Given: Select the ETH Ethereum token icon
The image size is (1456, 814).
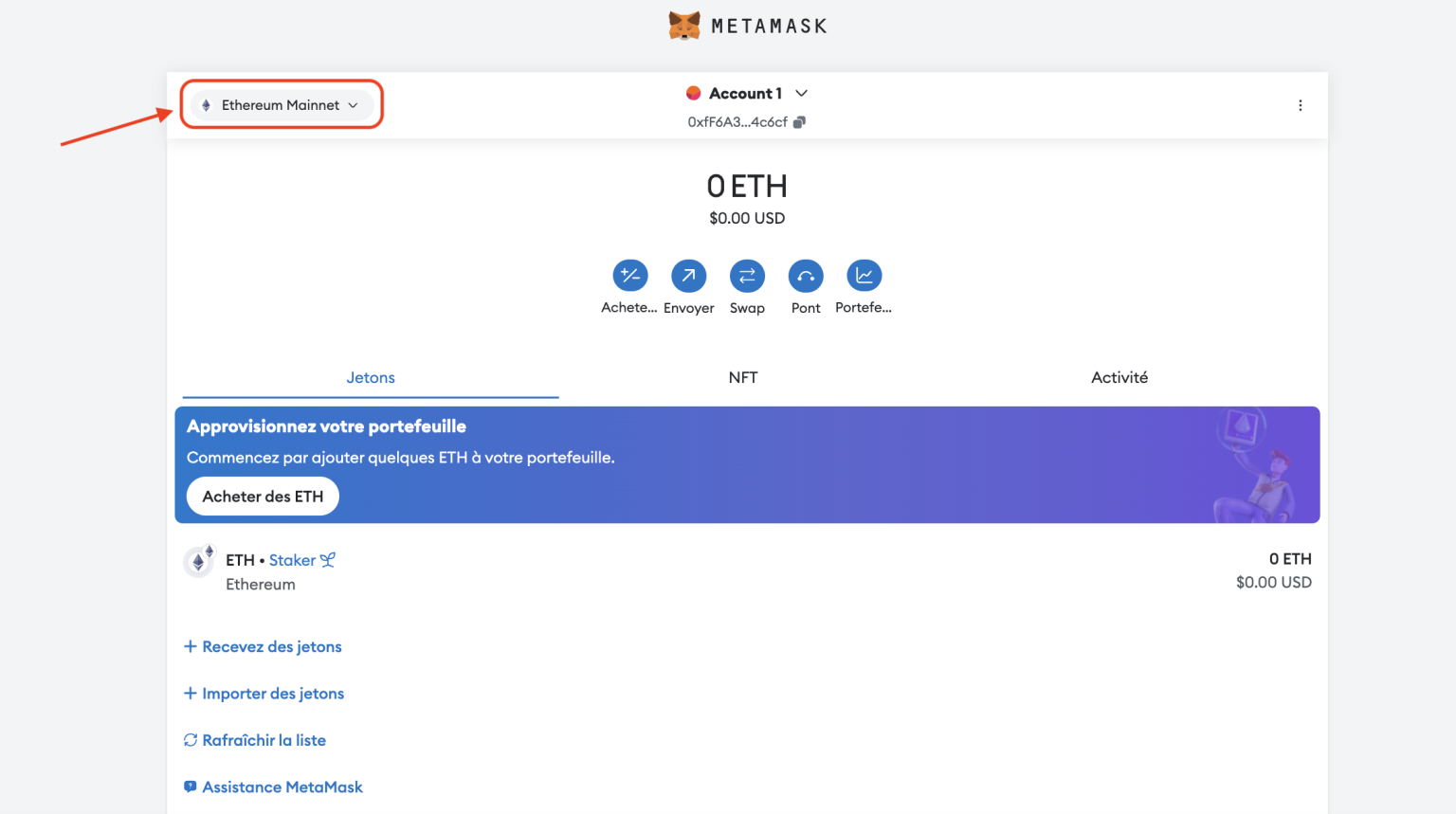Looking at the screenshot, I should (199, 561).
